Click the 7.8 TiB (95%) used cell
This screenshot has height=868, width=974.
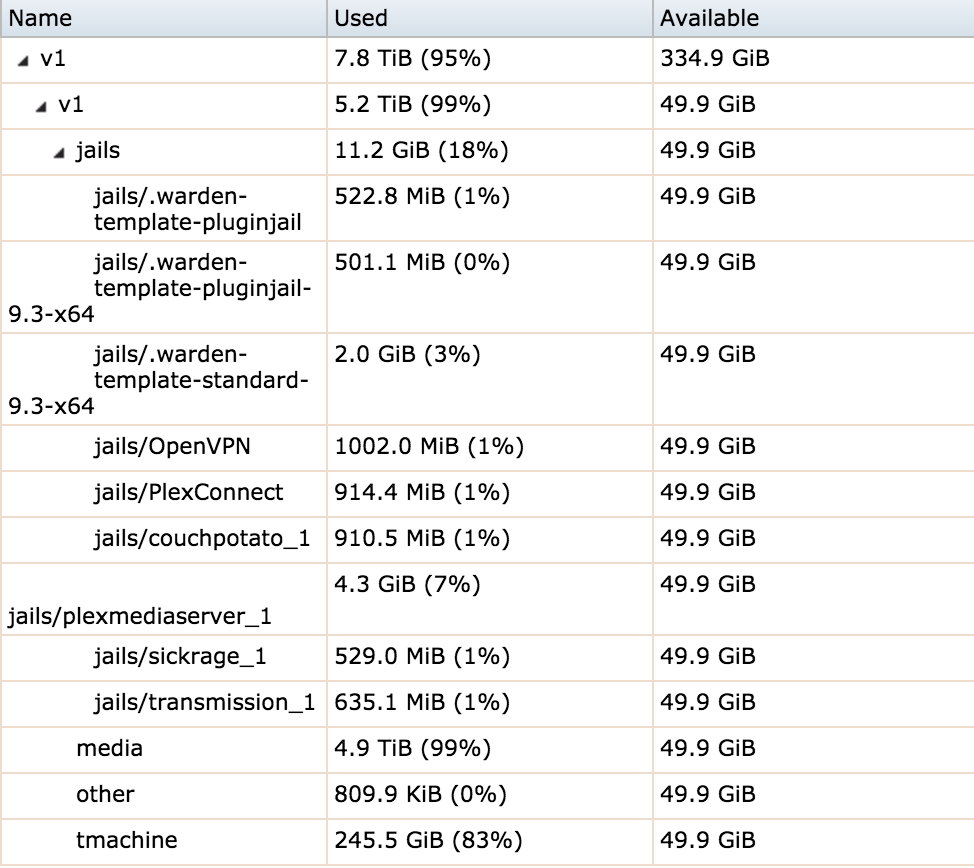[x=489, y=60]
